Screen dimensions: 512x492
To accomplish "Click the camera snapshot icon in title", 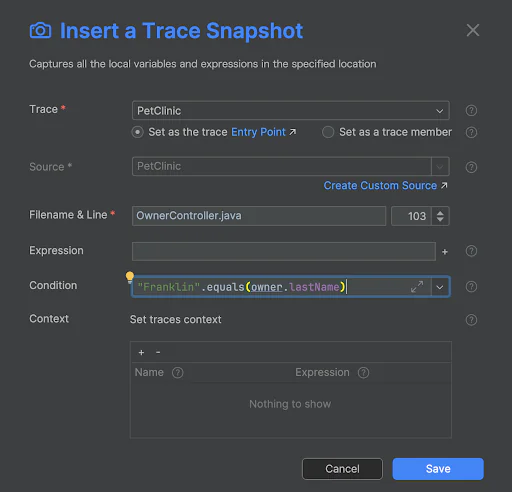I will pos(40,31).
